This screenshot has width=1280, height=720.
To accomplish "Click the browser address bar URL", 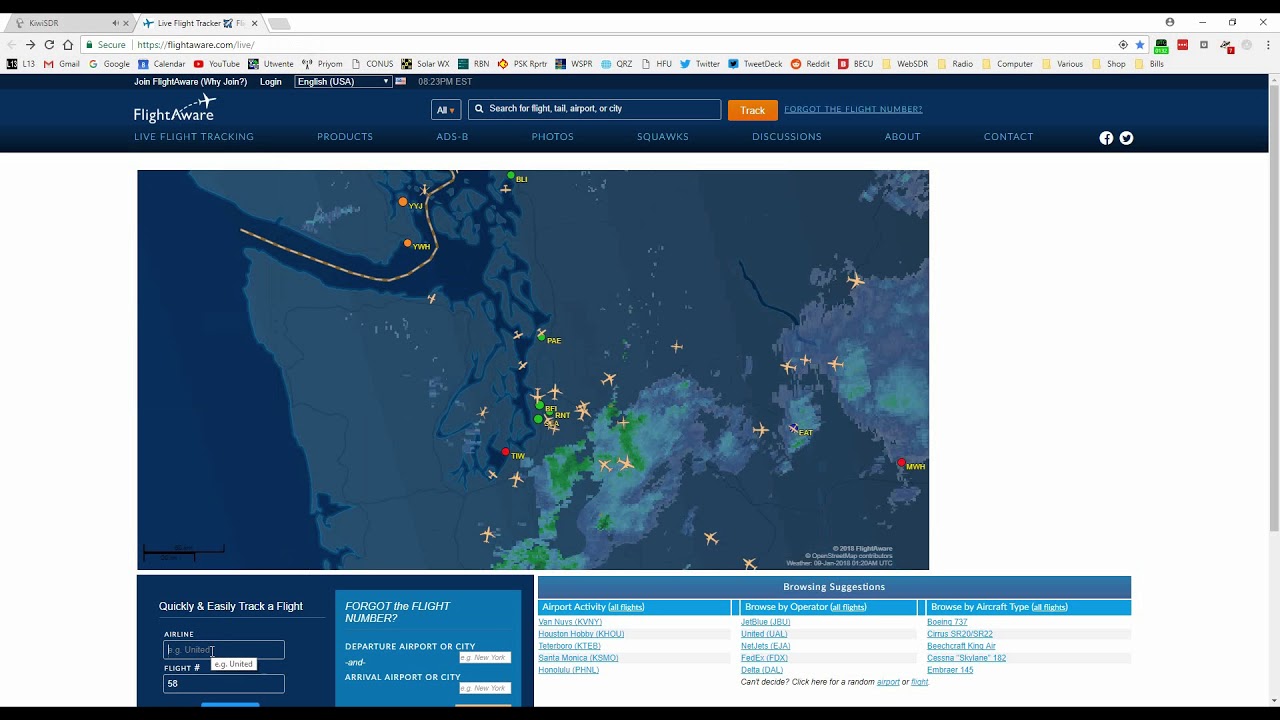I will [196, 45].
